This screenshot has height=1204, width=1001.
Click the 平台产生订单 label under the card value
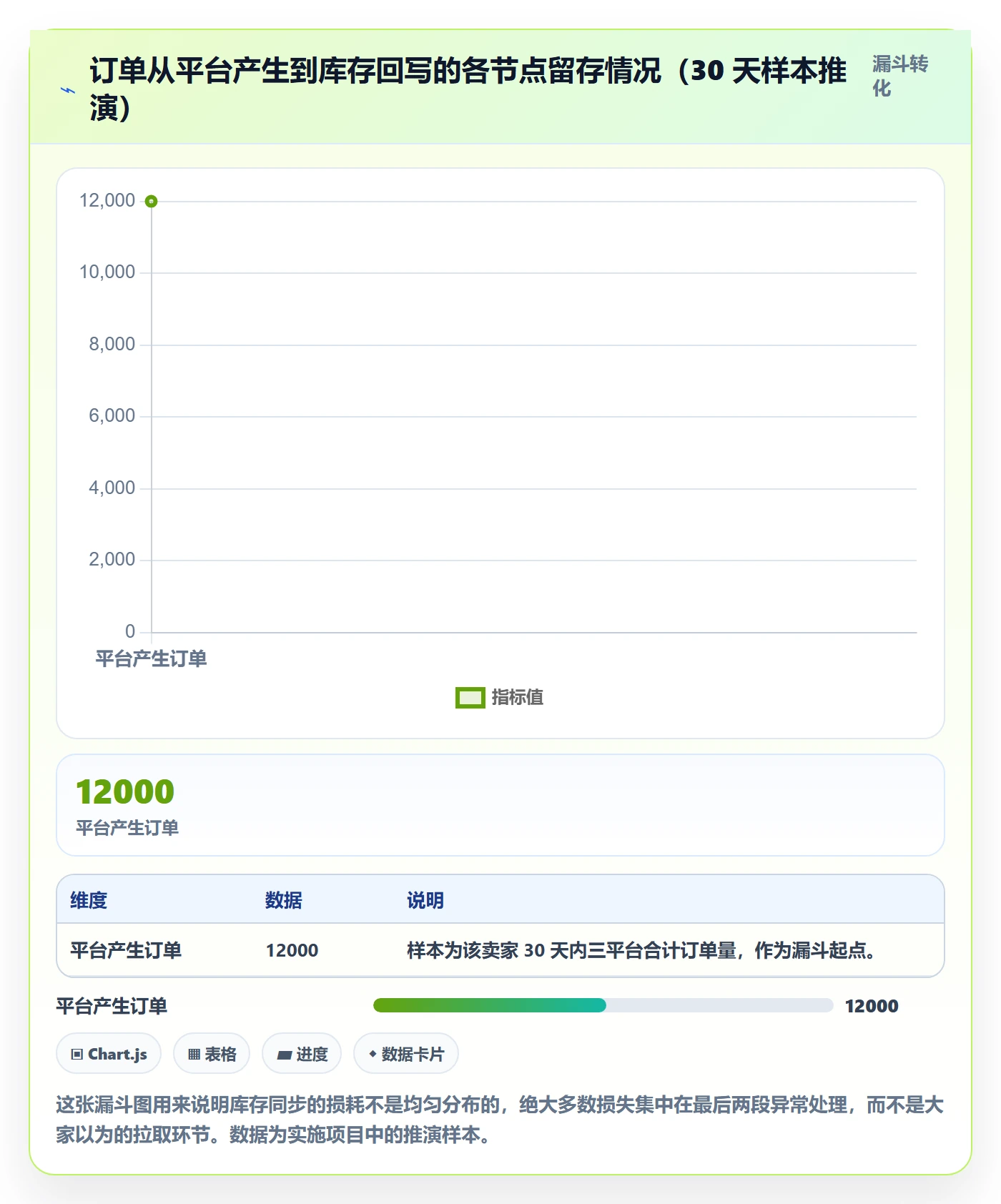[x=127, y=828]
